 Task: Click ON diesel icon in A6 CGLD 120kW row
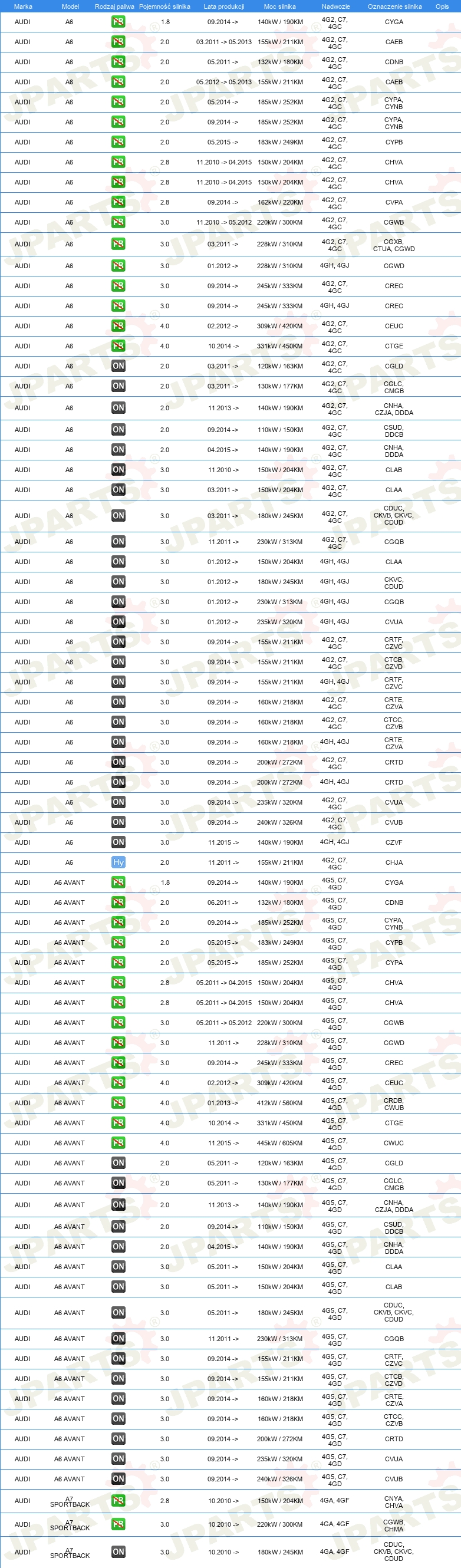(x=118, y=366)
